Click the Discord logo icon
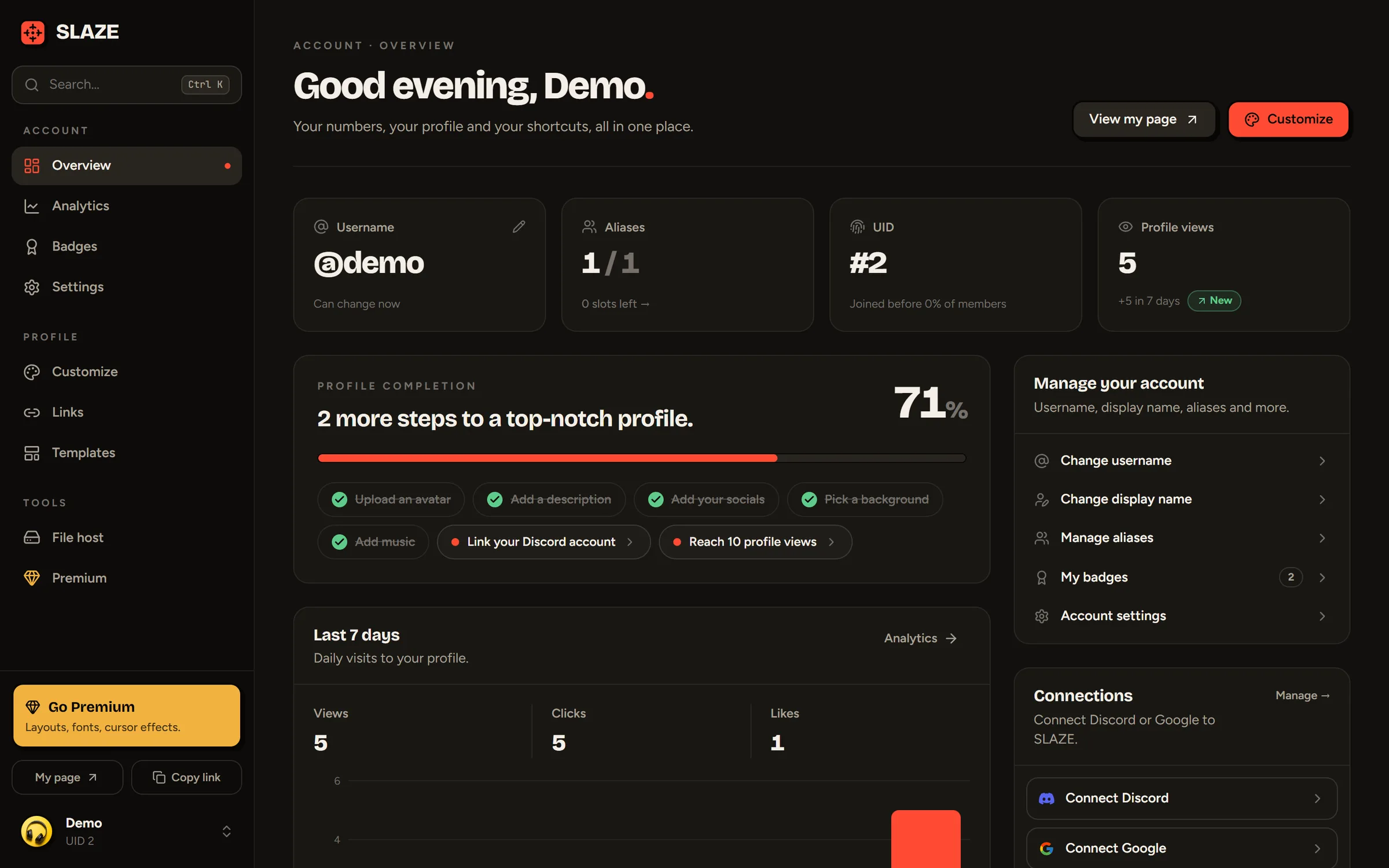 pyautogui.click(x=1046, y=799)
